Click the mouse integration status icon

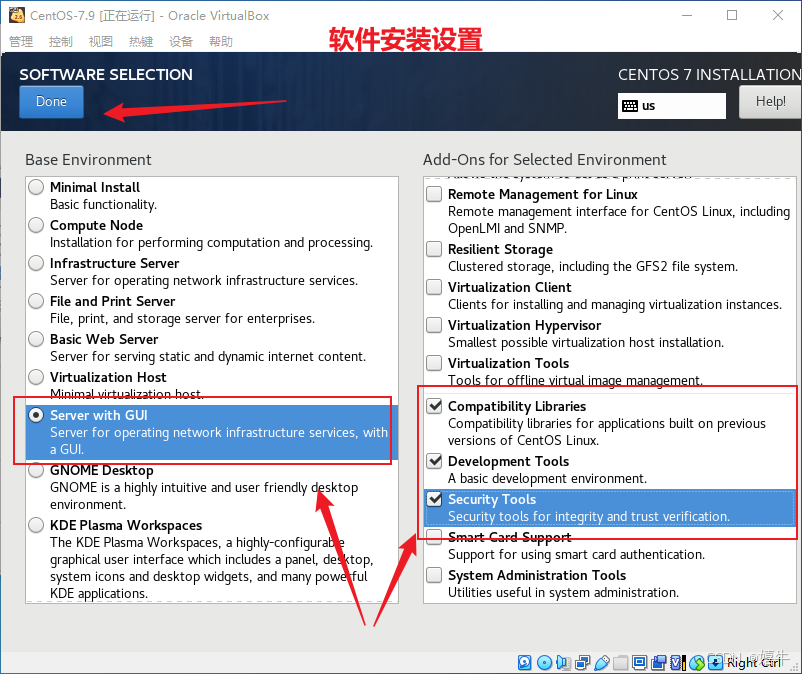pos(697,663)
